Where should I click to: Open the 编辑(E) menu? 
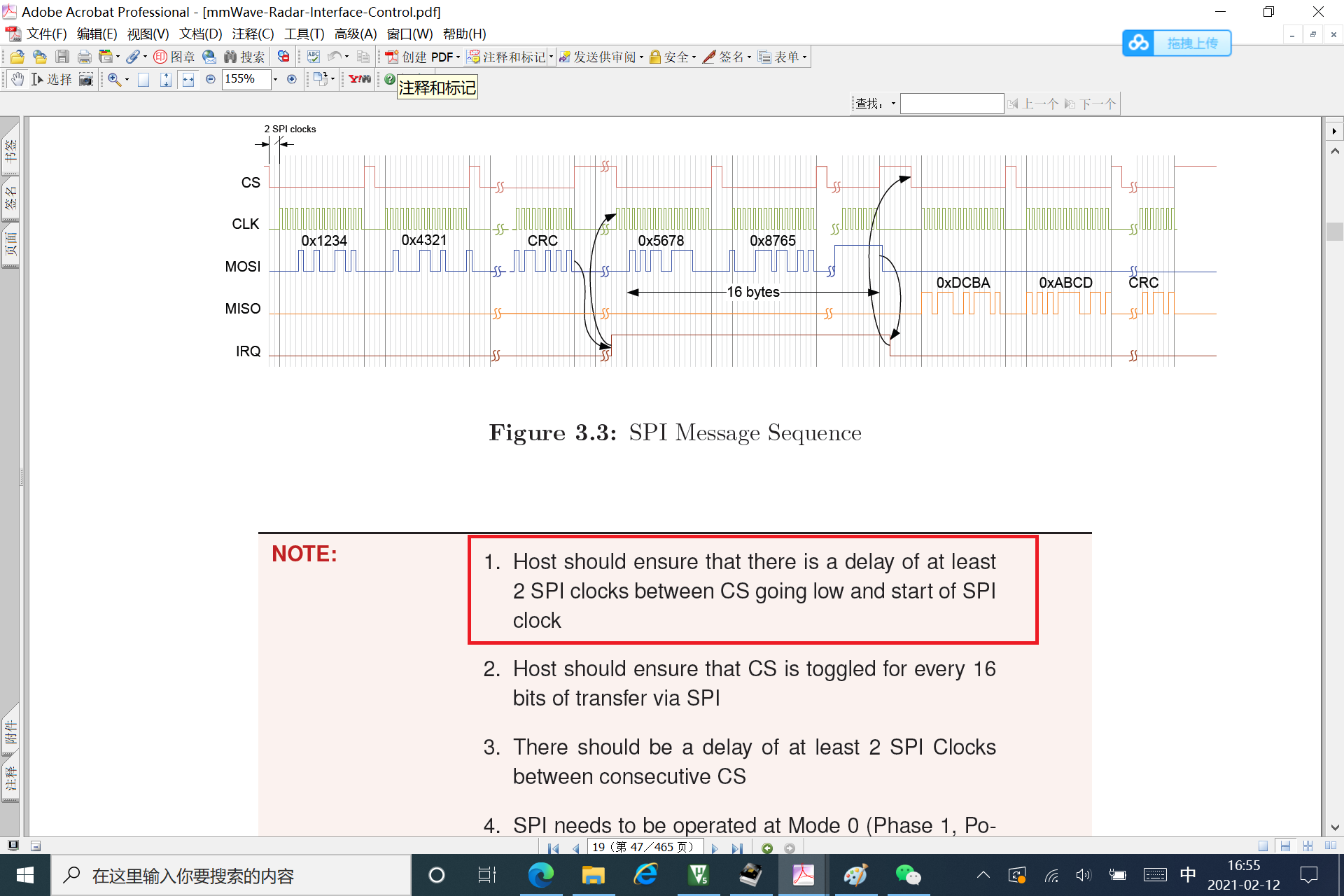click(x=97, y=34)
